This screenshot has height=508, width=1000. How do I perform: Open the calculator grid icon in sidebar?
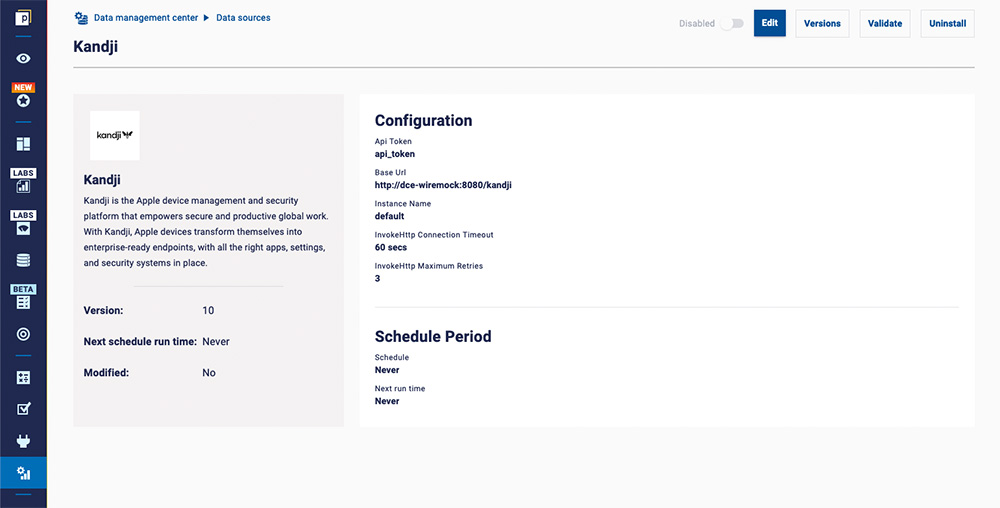pyautogui.click(x=23, y=378)
